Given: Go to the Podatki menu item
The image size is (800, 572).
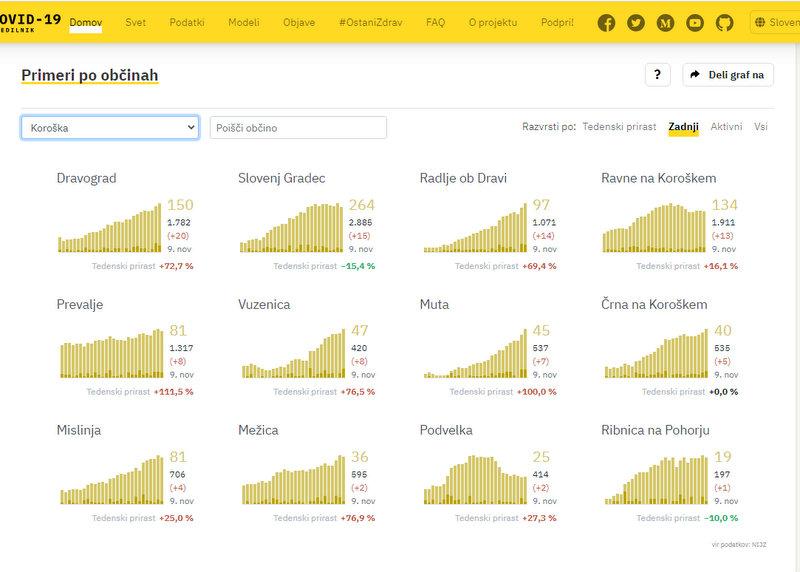Looking at the screenshot, I should tap(187, 22).
